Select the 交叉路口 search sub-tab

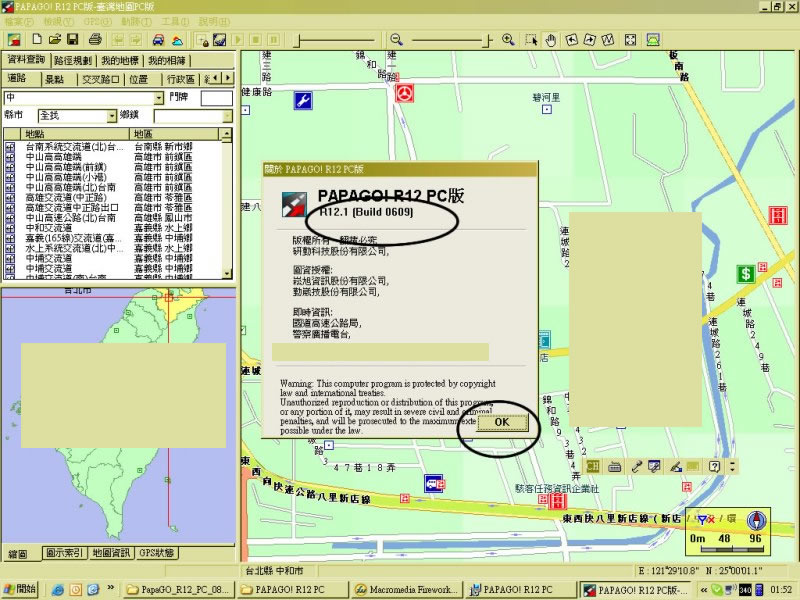pyautogui.click(x=101, y=79)
